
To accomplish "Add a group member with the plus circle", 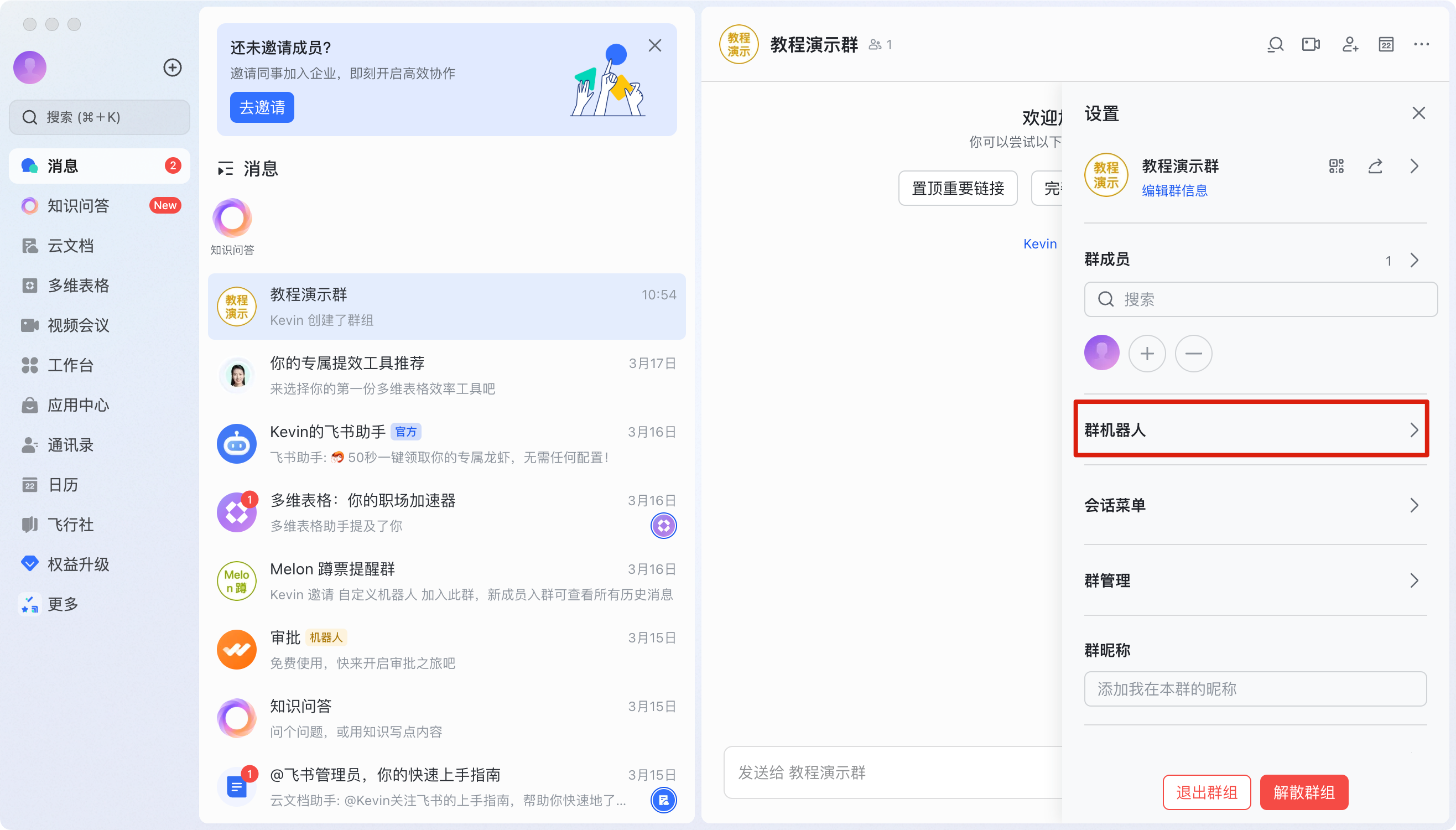I will point(1147,354).
